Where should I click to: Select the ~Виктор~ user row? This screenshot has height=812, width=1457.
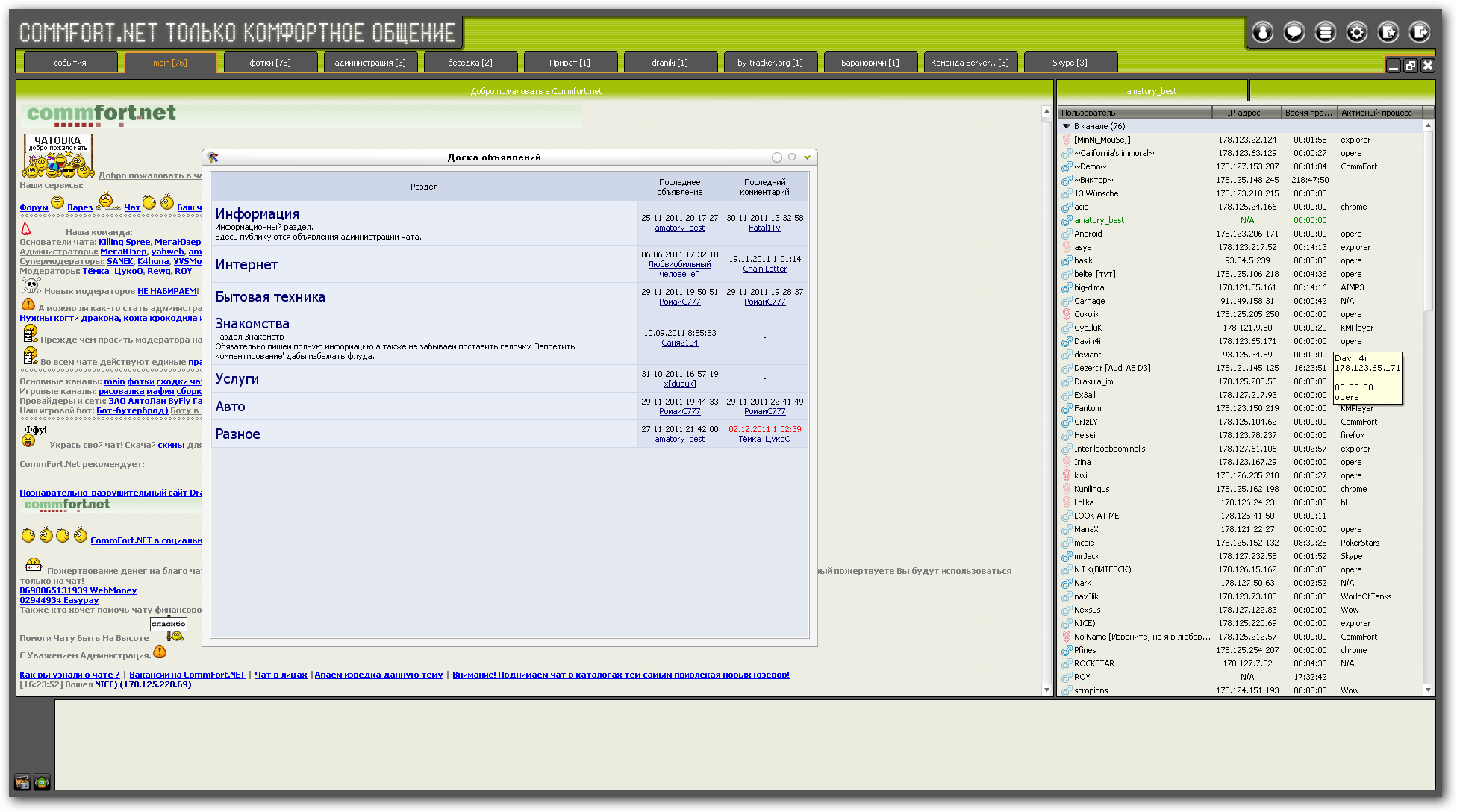click(x=1241, y=180)
